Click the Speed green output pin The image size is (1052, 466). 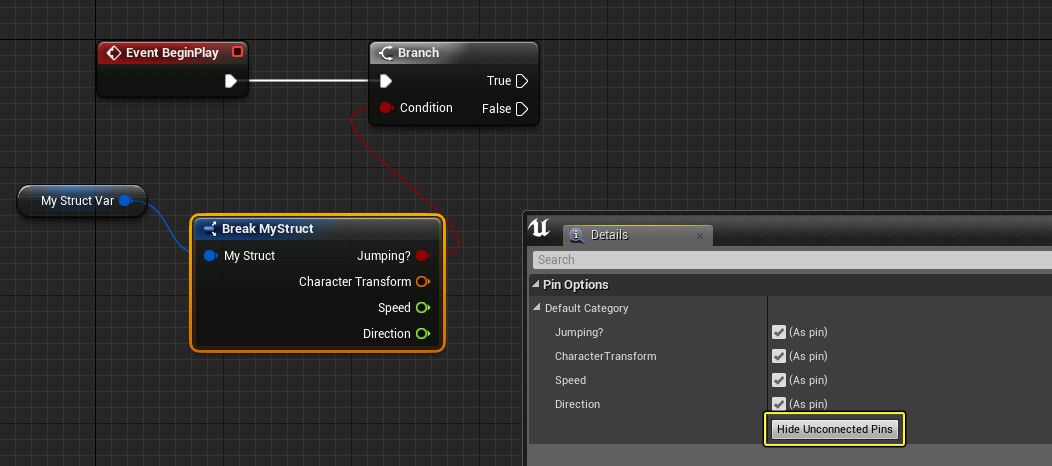click(x=422, y=308)
